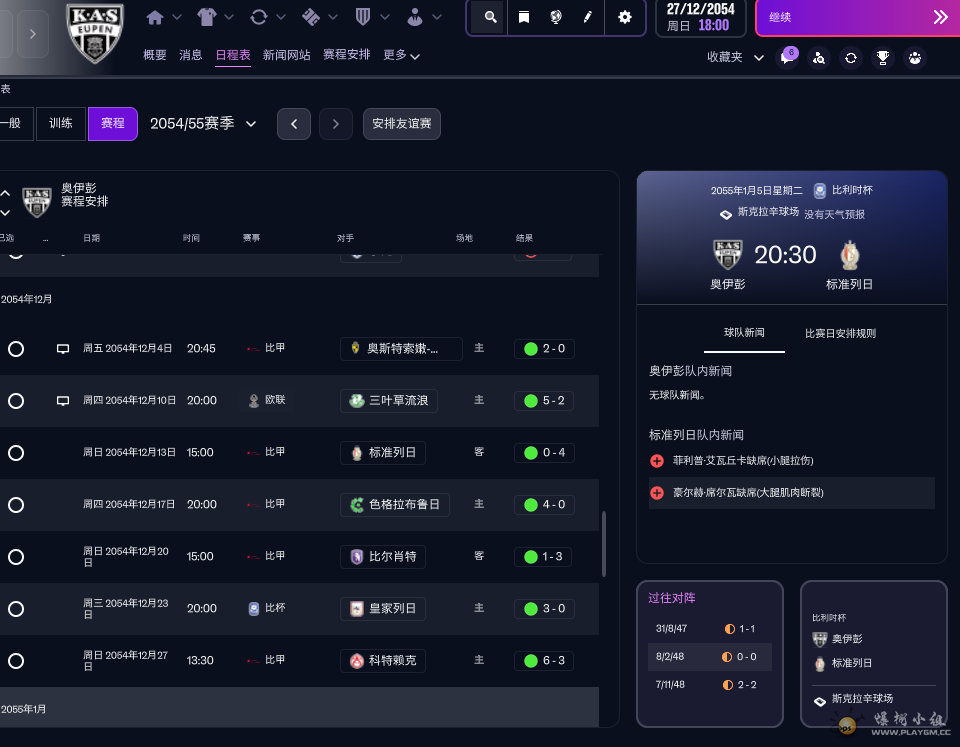Open the player search magnifier
This screenshot has width=960, height=747.
[487, 17]
